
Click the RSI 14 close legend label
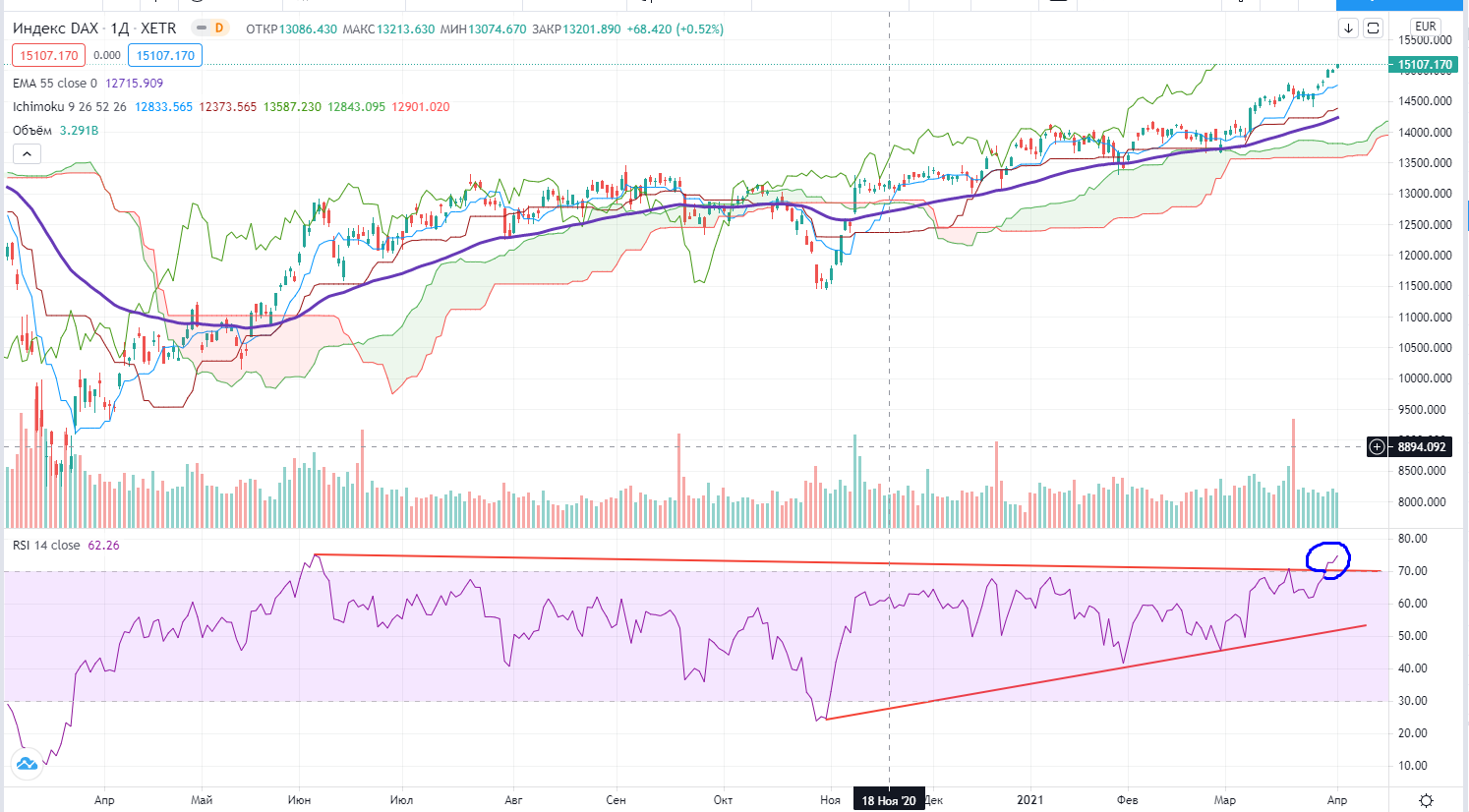tap(46, 546)
